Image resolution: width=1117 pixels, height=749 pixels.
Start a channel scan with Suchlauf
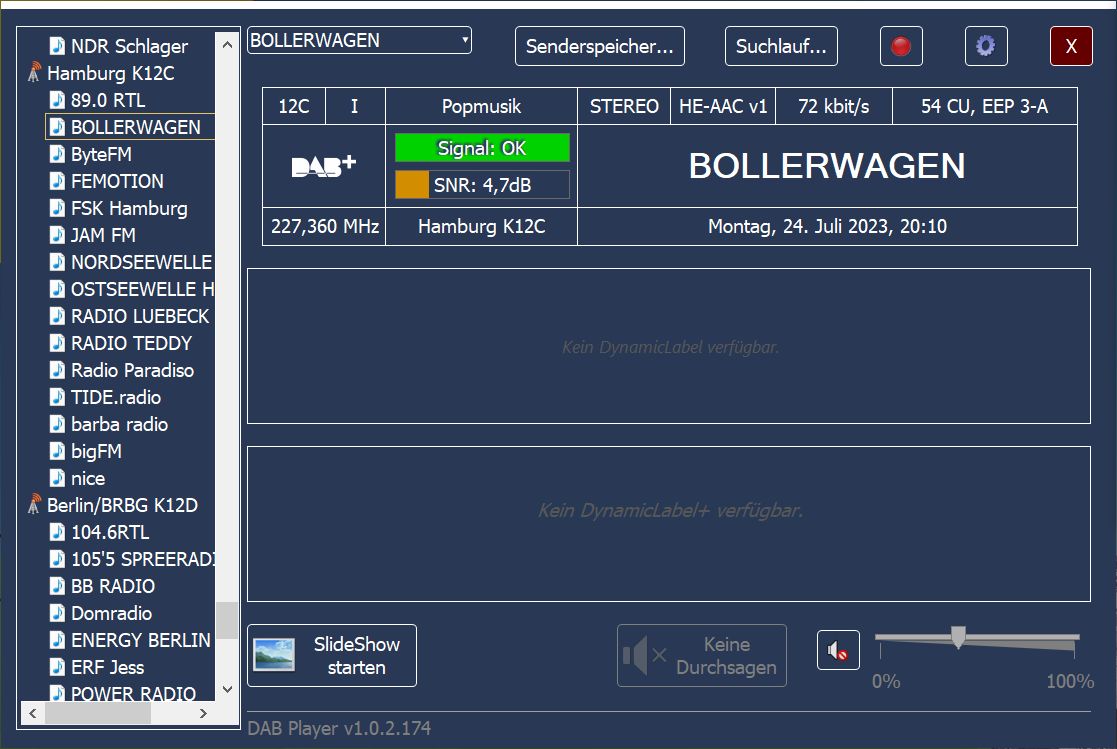(x=781, y=46)
